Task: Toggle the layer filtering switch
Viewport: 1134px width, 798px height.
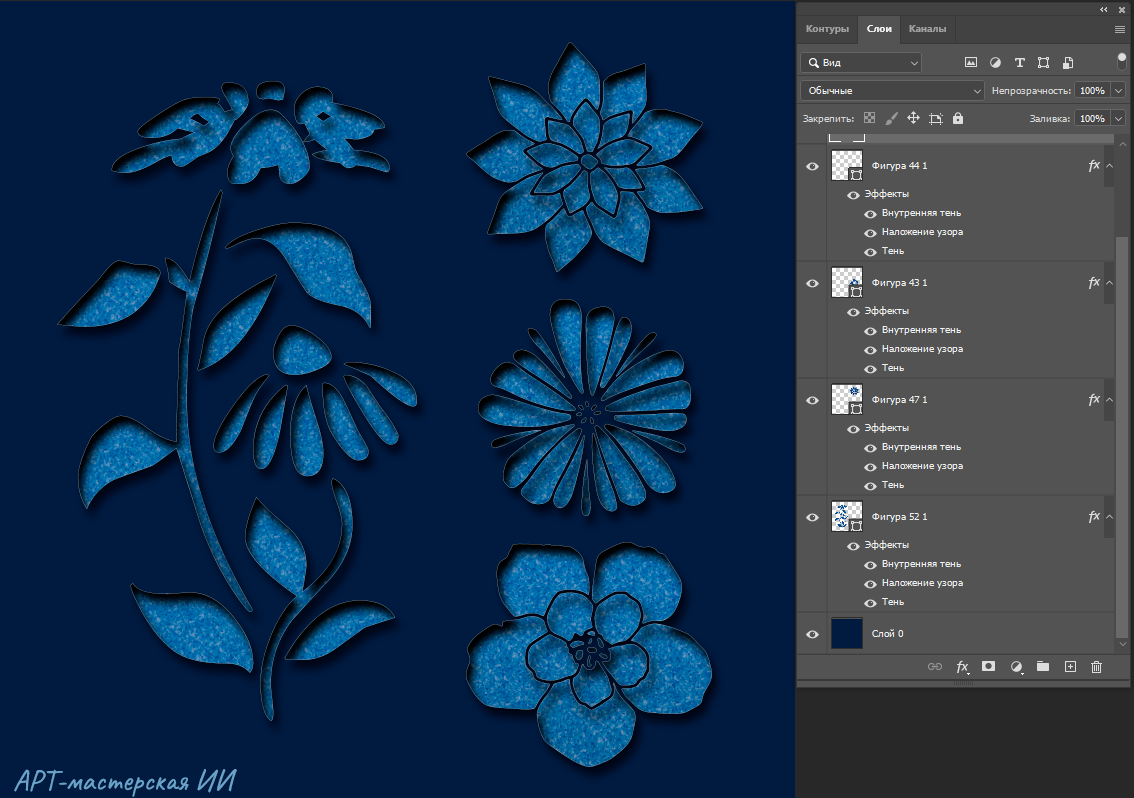Action: [x=1122, y=61]
